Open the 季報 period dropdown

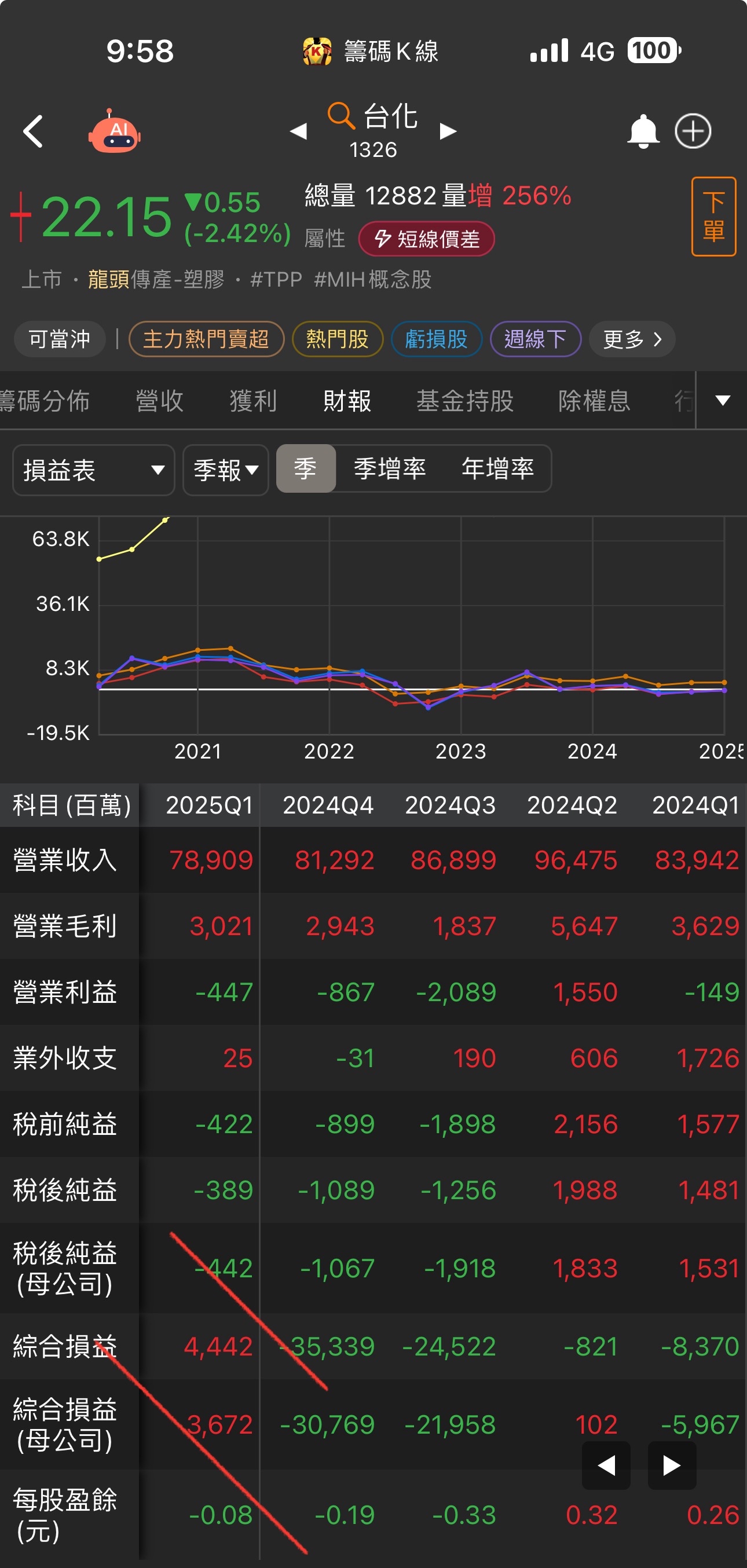(x=225, y=470)
